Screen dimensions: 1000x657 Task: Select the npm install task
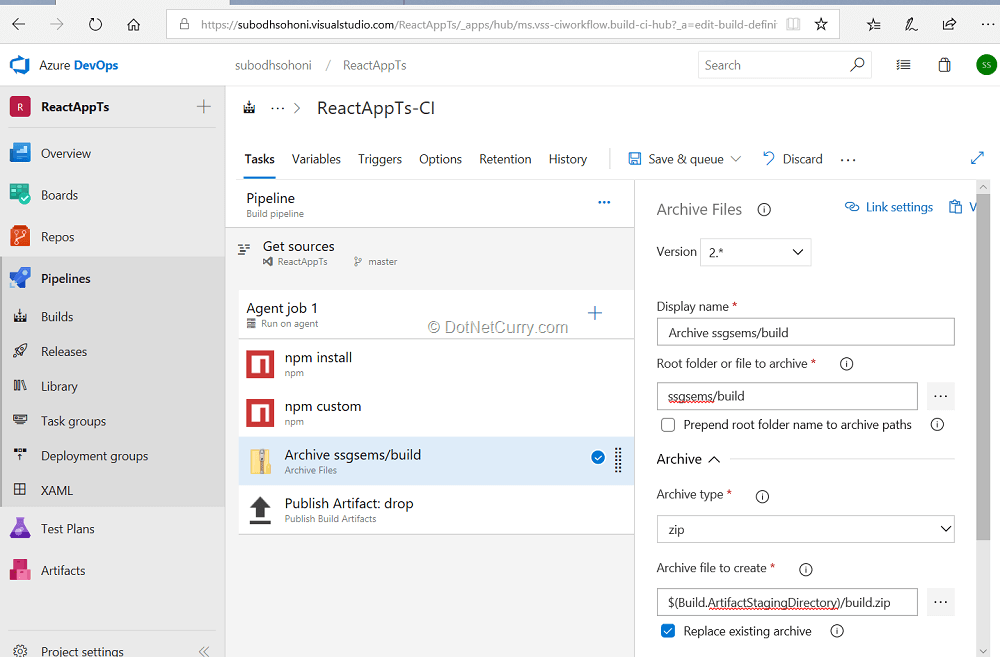pyautogui.click(x=436, y=364)
